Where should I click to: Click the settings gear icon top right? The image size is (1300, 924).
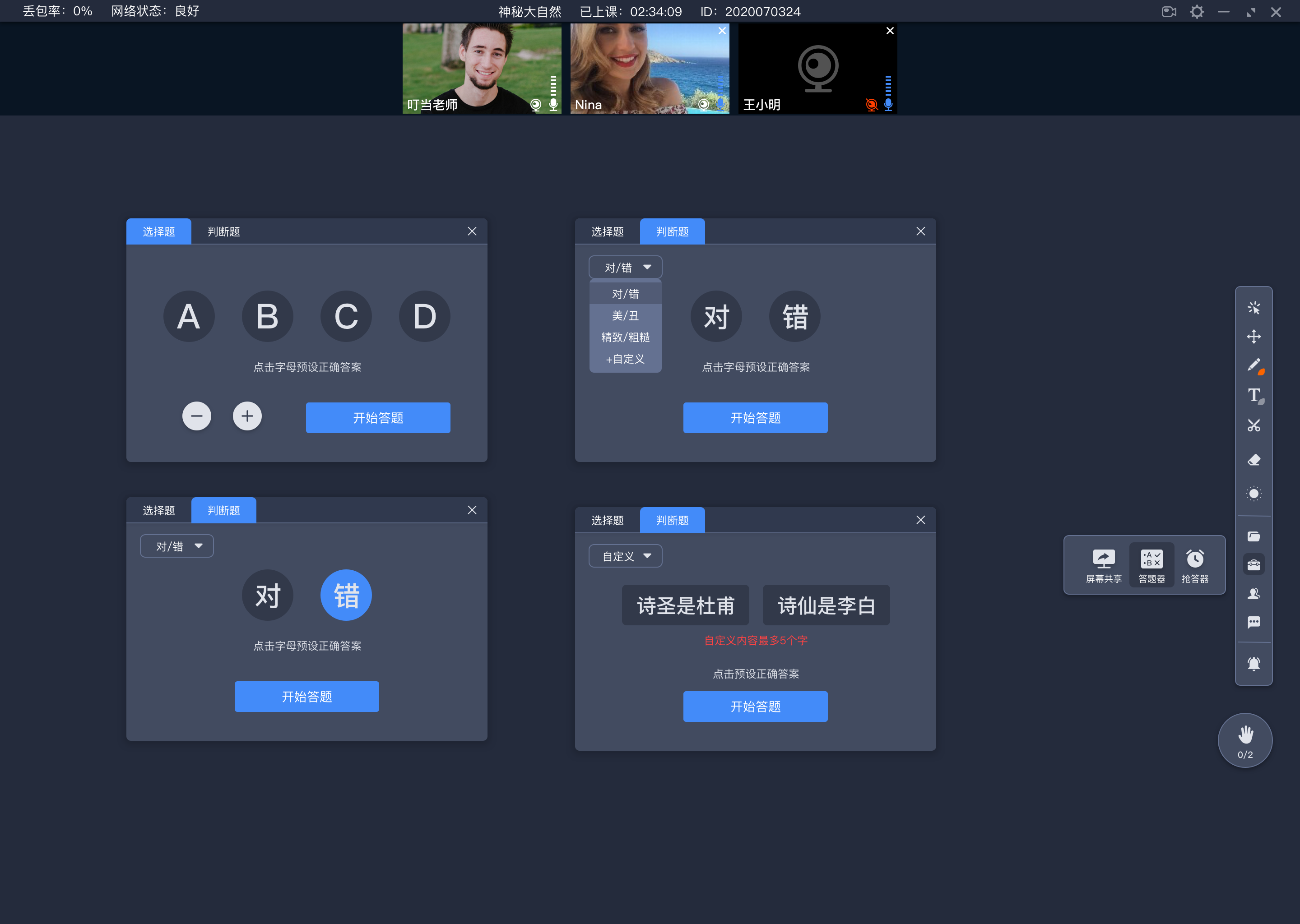pyautogui.click(x=1198, y=11)
